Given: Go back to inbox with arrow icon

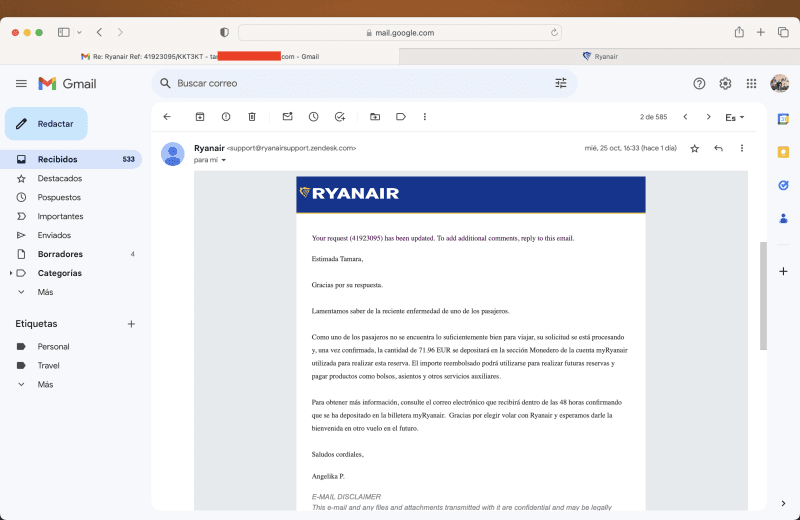Looking at the screenshot, I should coord(167,117).
